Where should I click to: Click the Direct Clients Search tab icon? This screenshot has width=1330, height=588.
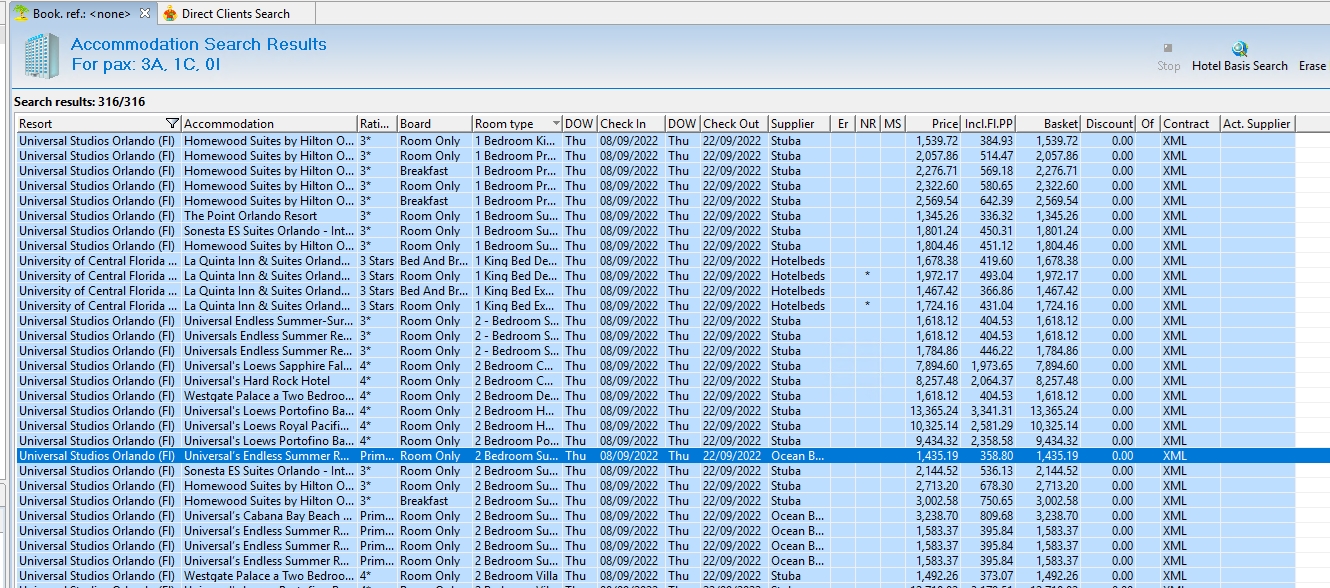pyautogui.click(x=170, y=13)
